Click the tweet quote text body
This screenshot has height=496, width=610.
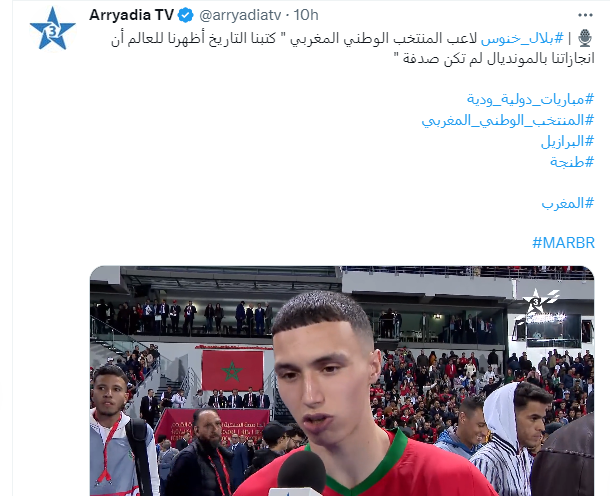pos(352,48)
